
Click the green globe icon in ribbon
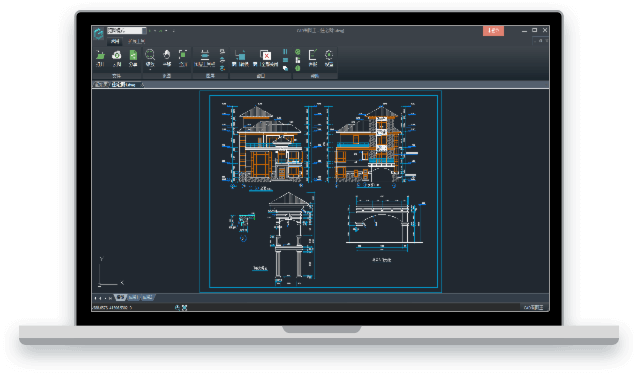point(298,52)
